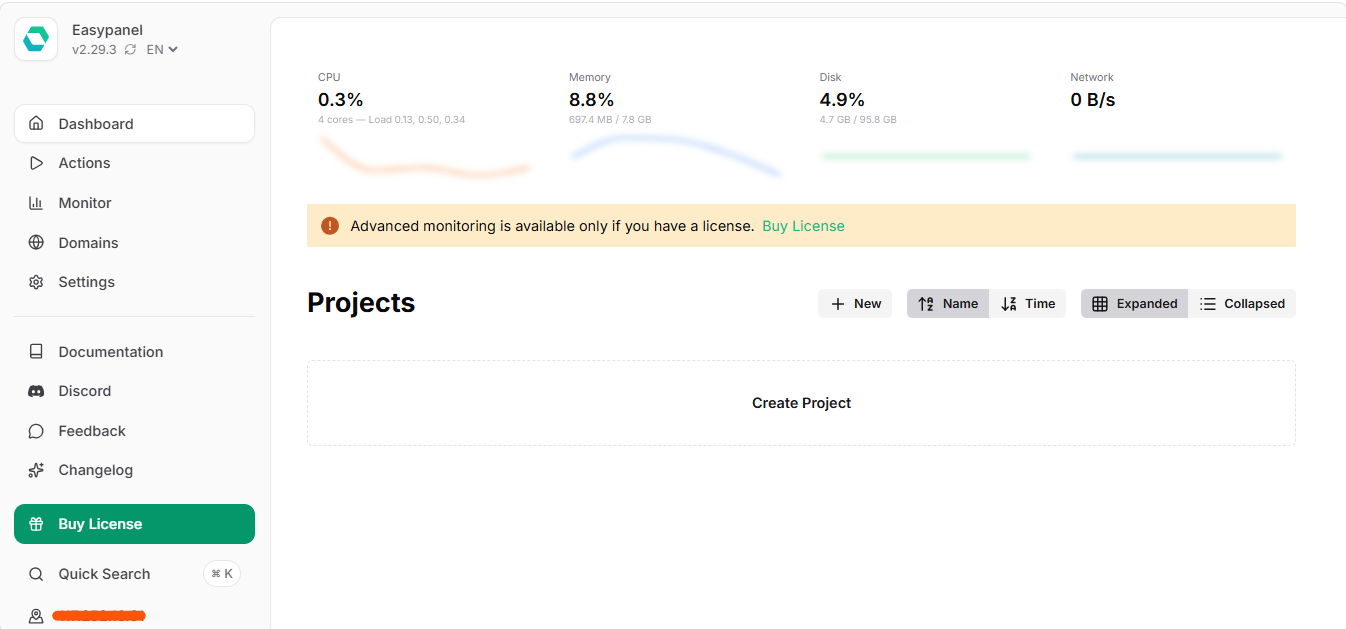Click New to add a project
Screen dimensions: 1346x629
tap(855, 304)
